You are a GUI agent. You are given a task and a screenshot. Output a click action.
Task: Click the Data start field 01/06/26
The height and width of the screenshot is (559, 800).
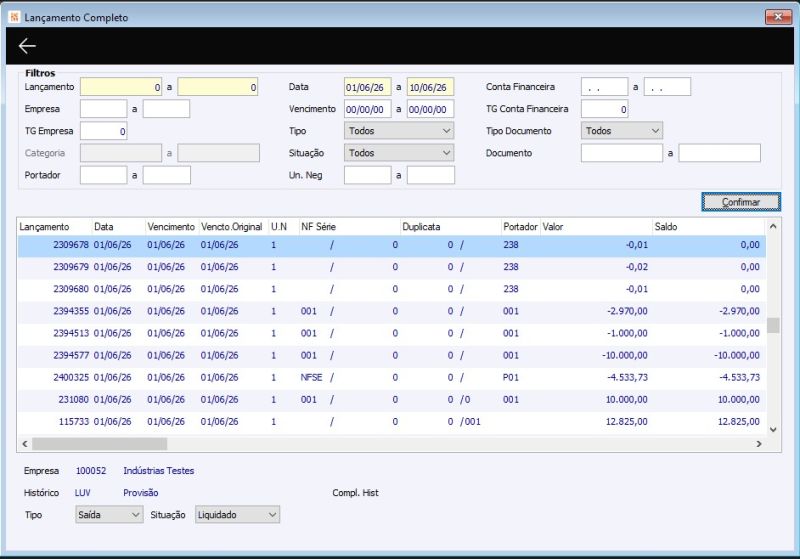coord(367,87)
